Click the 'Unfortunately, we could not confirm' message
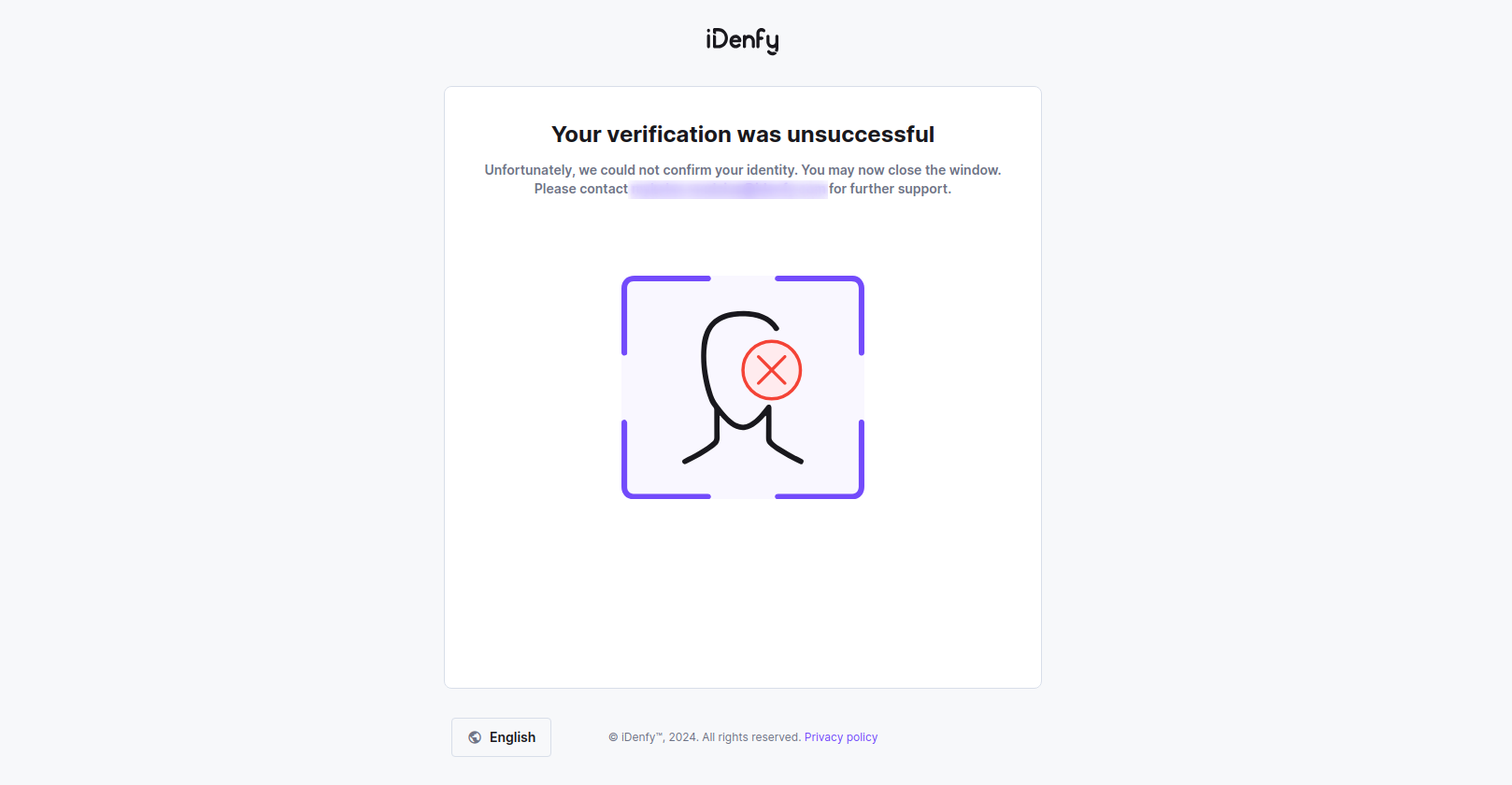 pyautogui.click(x=641, y=170)
